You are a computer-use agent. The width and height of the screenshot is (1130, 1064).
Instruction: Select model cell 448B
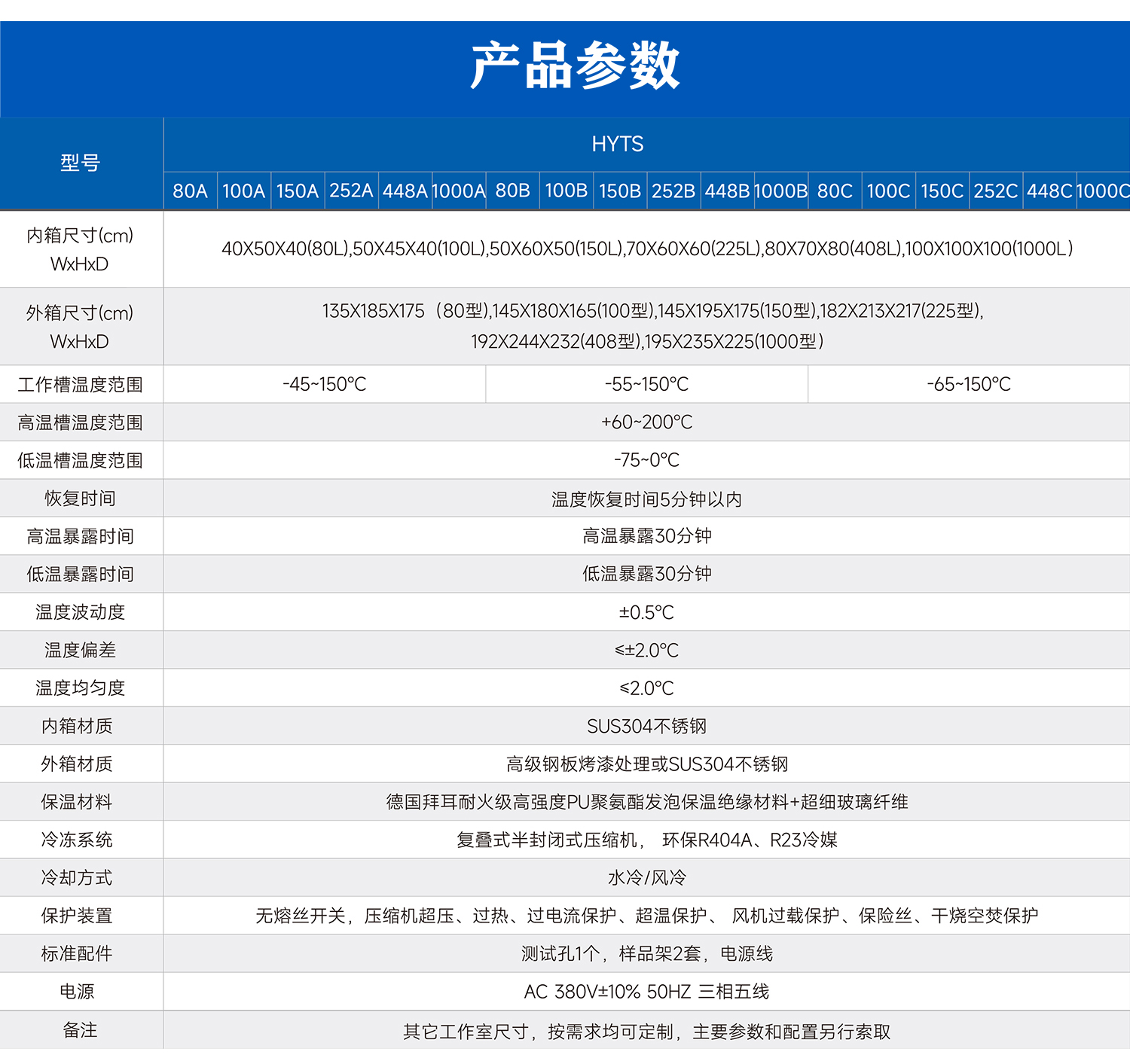coord(727,191)
